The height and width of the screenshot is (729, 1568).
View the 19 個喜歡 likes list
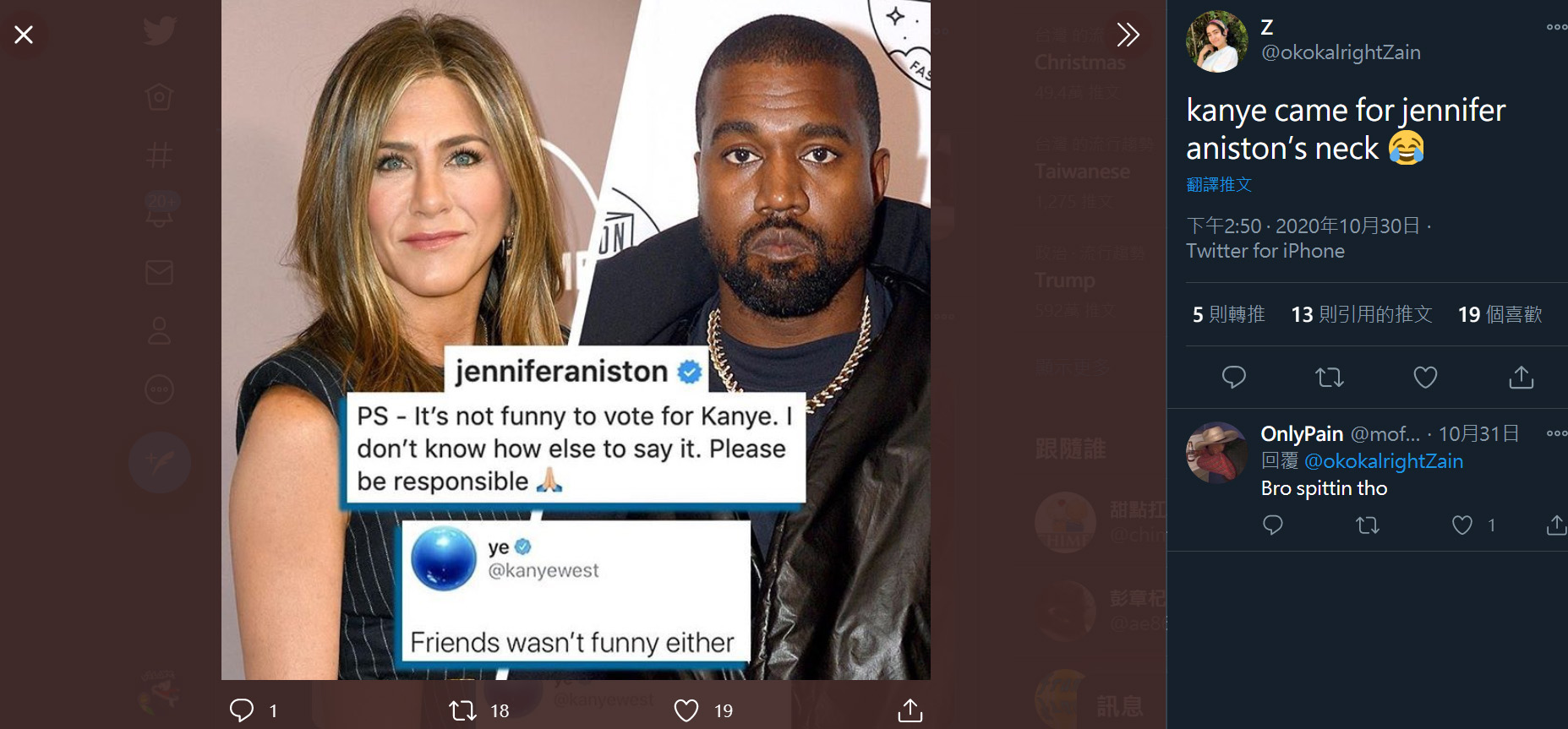[x=1500, y=314]
